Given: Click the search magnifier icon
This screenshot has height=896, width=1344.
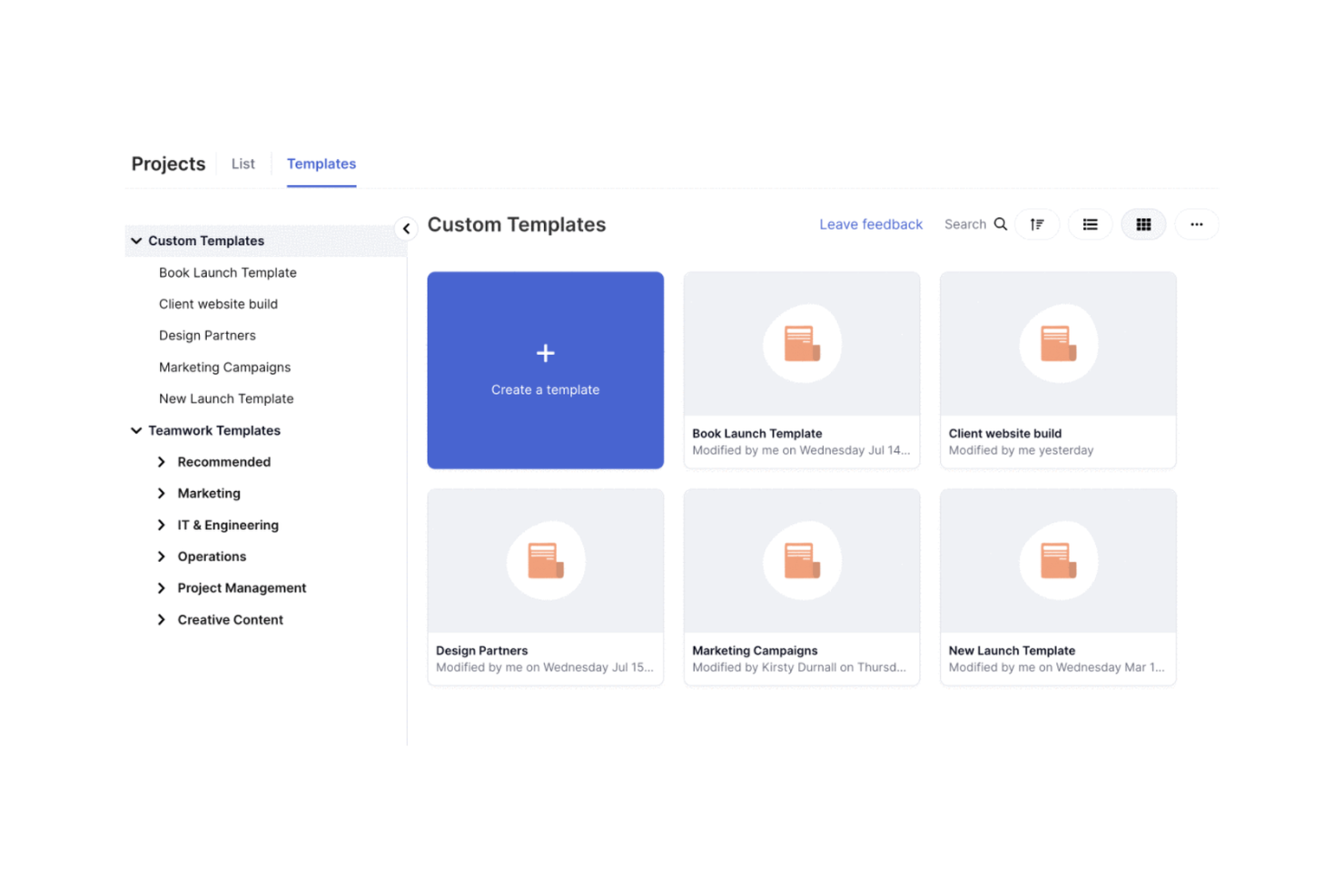Looking at the screenshot, I should pyautogui.click(x=1000, y=224).
